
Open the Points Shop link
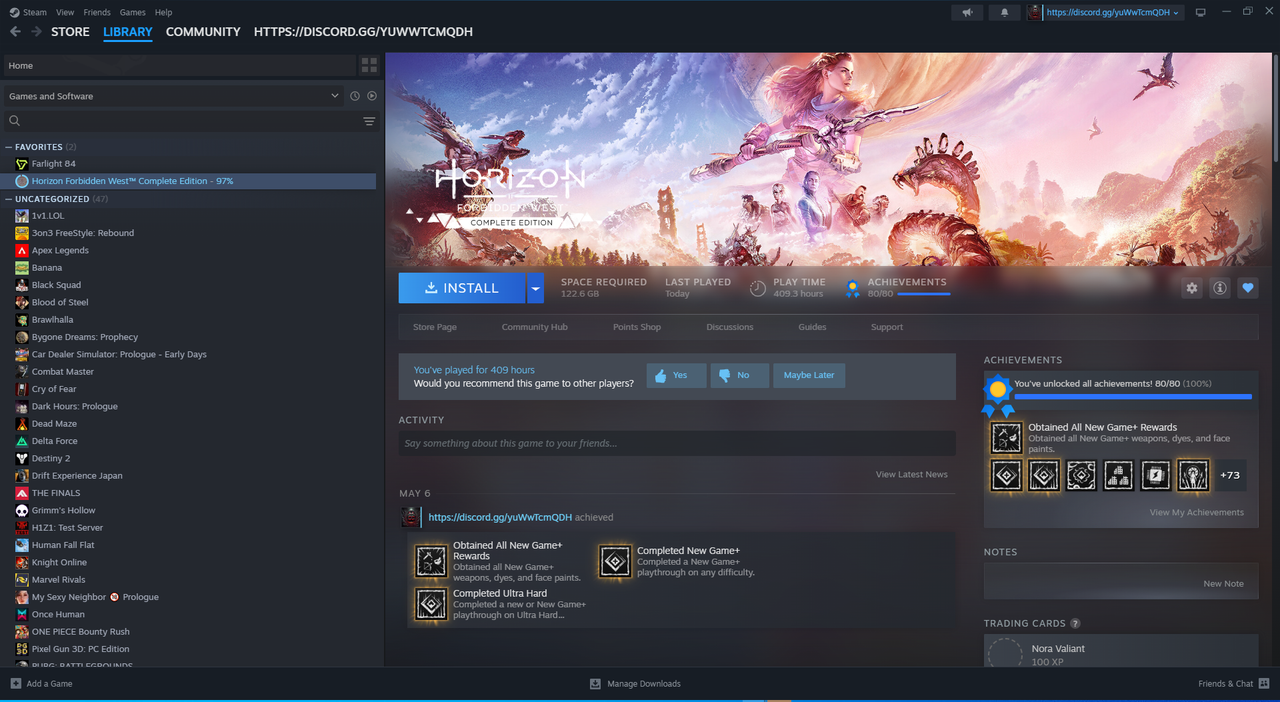[x=637, y=327]
